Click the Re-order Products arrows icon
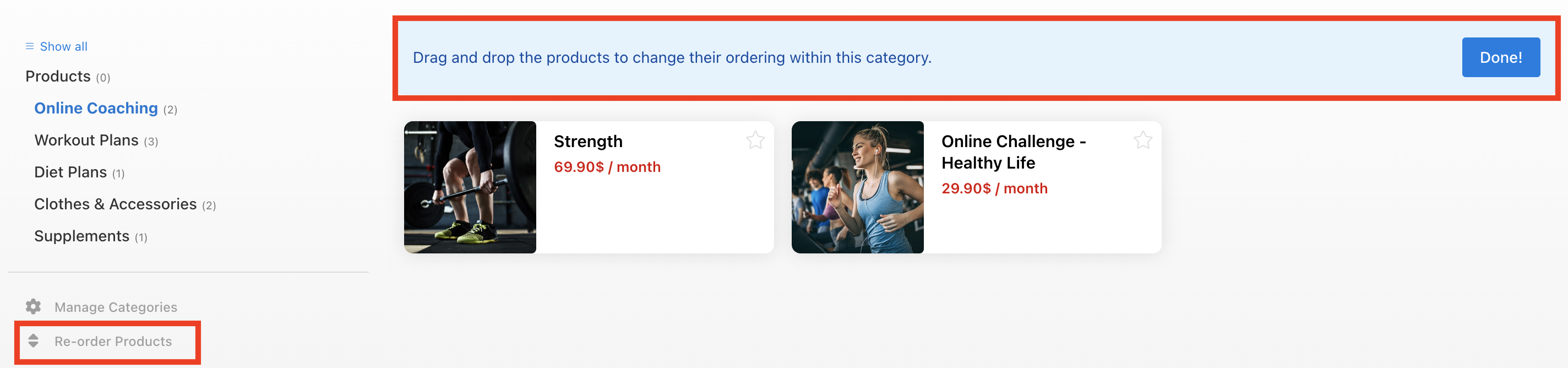Image resolution: width=1568 pixels, height=368 pixels. click(34, 340)
